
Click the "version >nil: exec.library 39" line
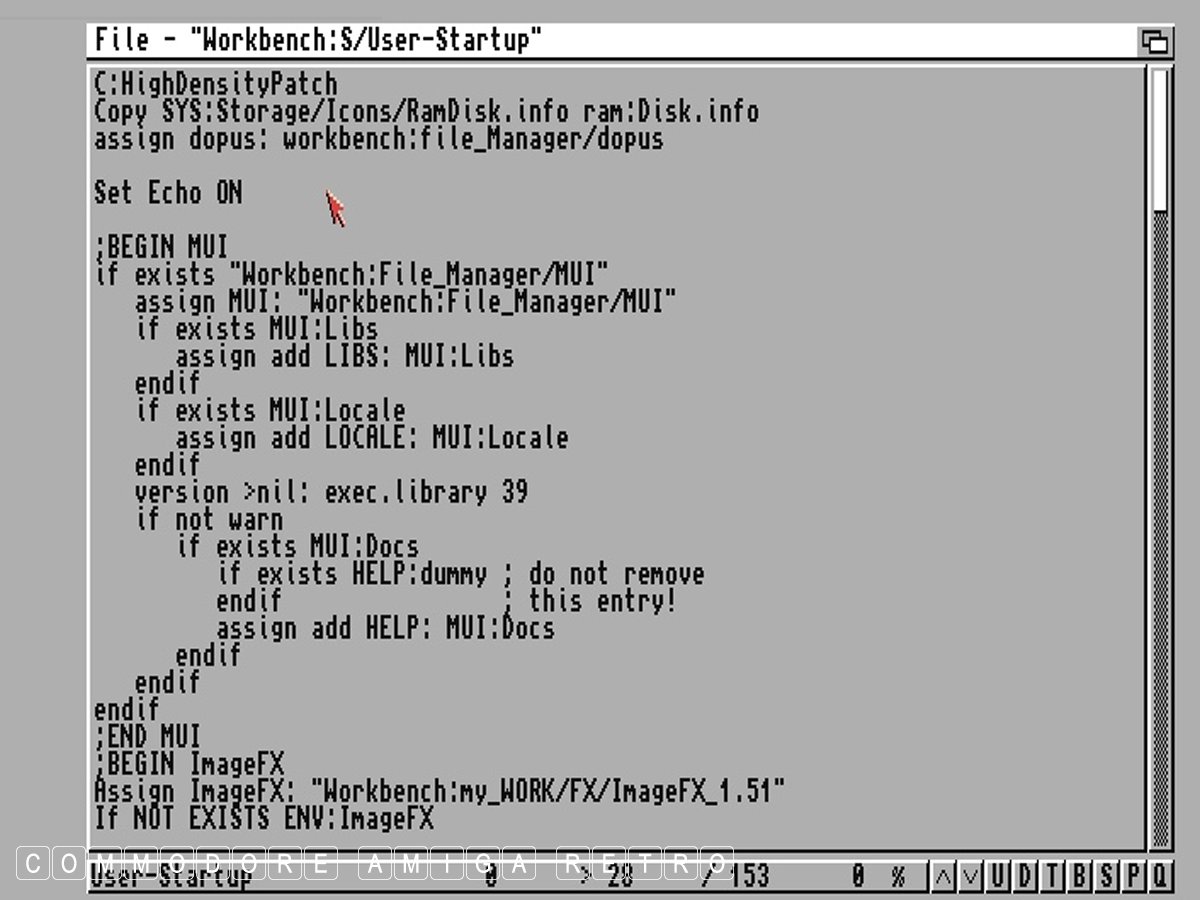(x=331, y=493)
